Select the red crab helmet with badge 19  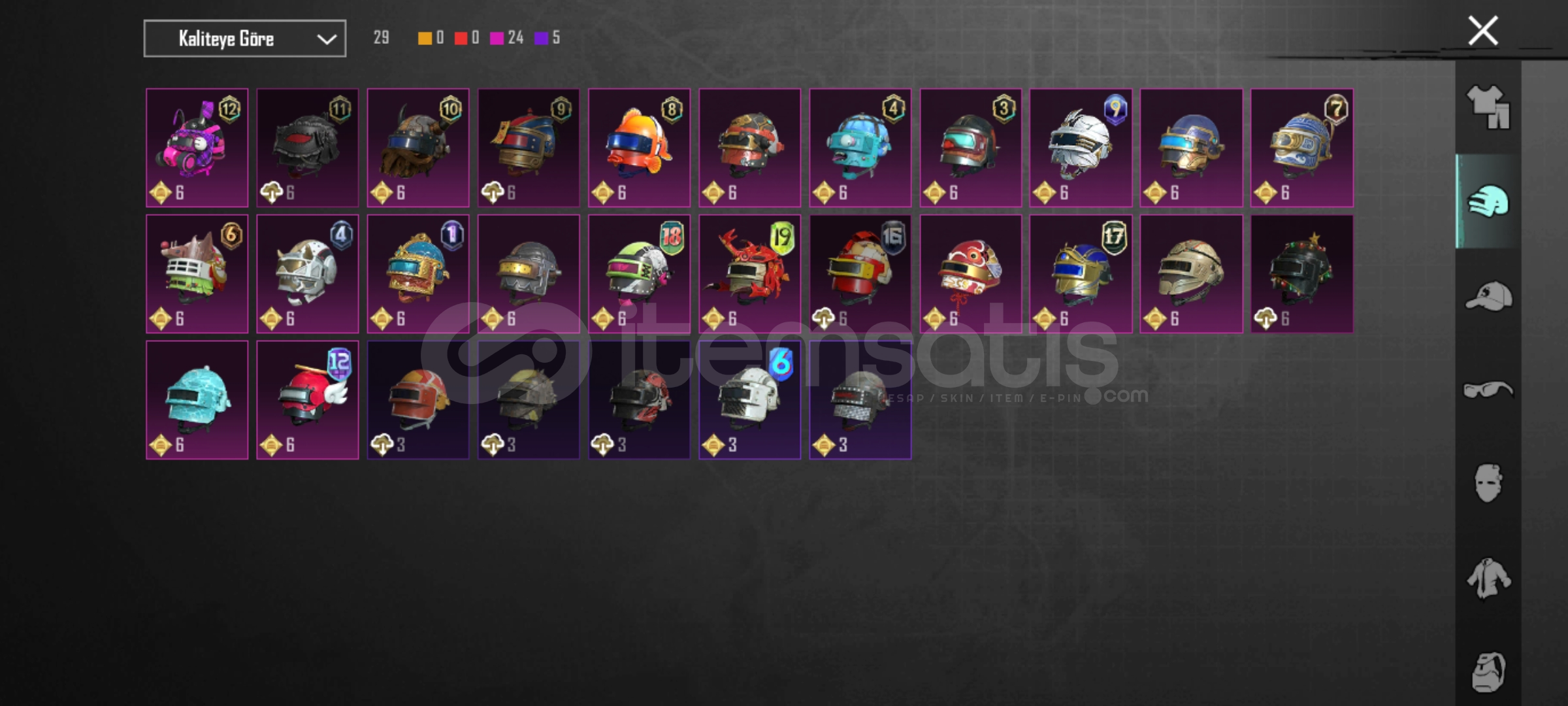750,274
